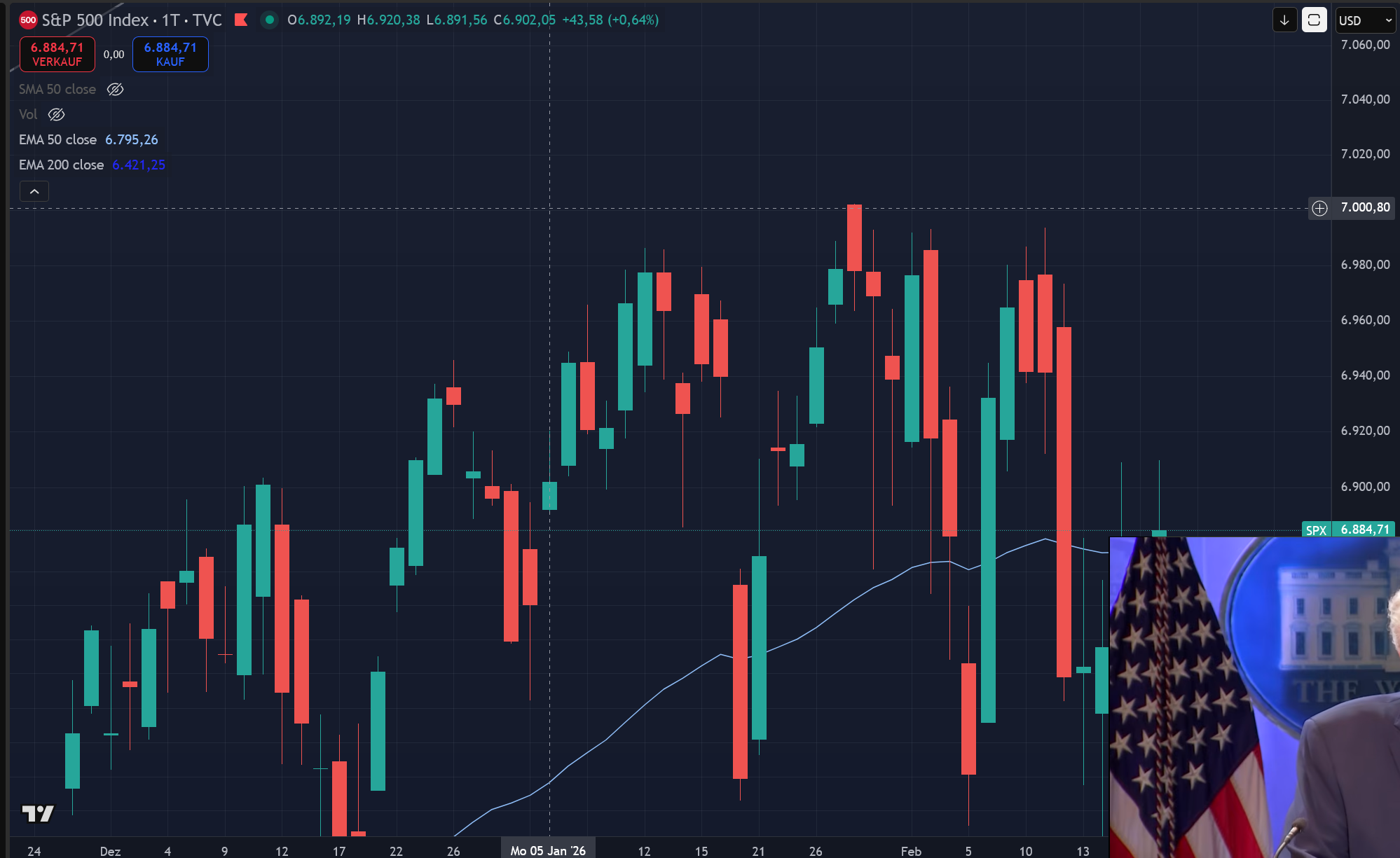This screenshot has width=1400, height=858.
Task: Collapse the indicator legend with chevron
Action: coord(34,191)
